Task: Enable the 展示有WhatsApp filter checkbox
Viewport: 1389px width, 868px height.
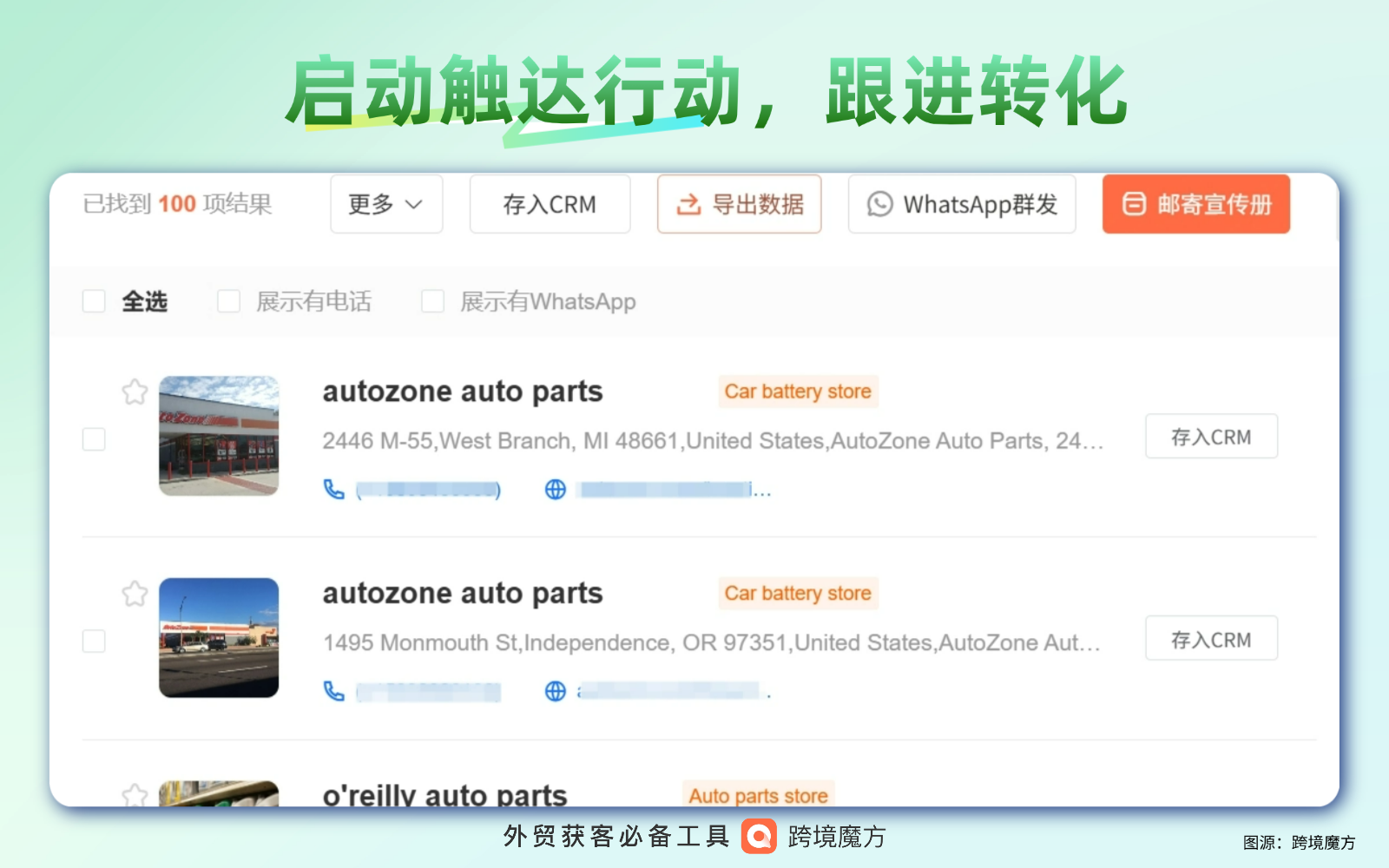Action: [432, 301]
